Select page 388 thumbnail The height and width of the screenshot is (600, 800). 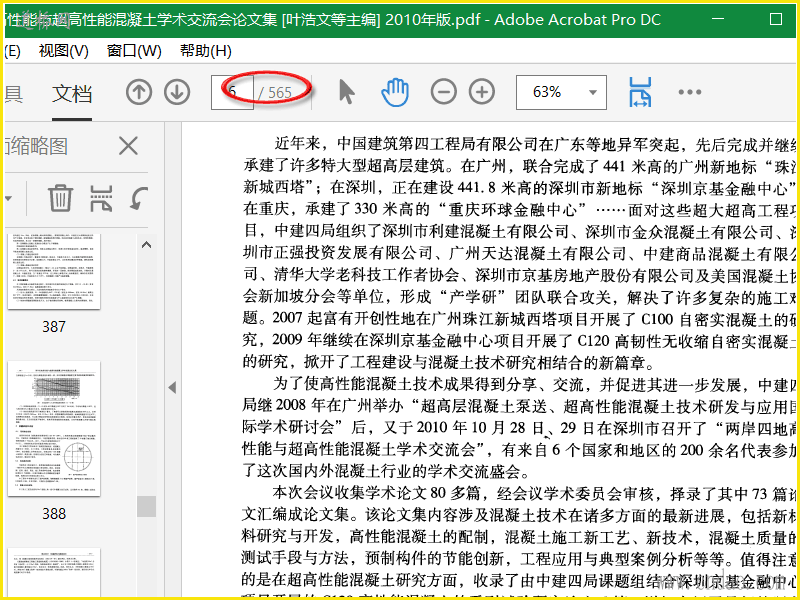(54, 429)
